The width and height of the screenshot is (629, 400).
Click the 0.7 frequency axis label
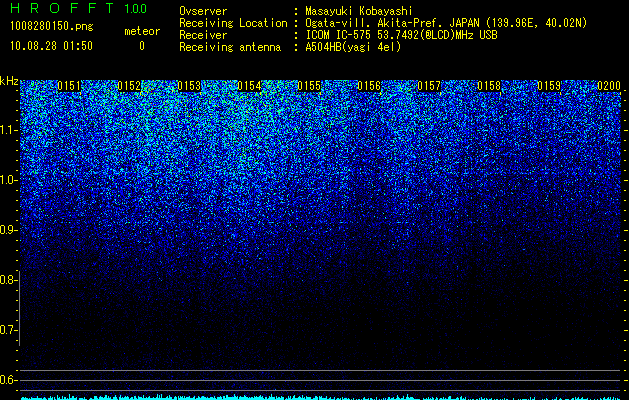click(x=9, y=330)
